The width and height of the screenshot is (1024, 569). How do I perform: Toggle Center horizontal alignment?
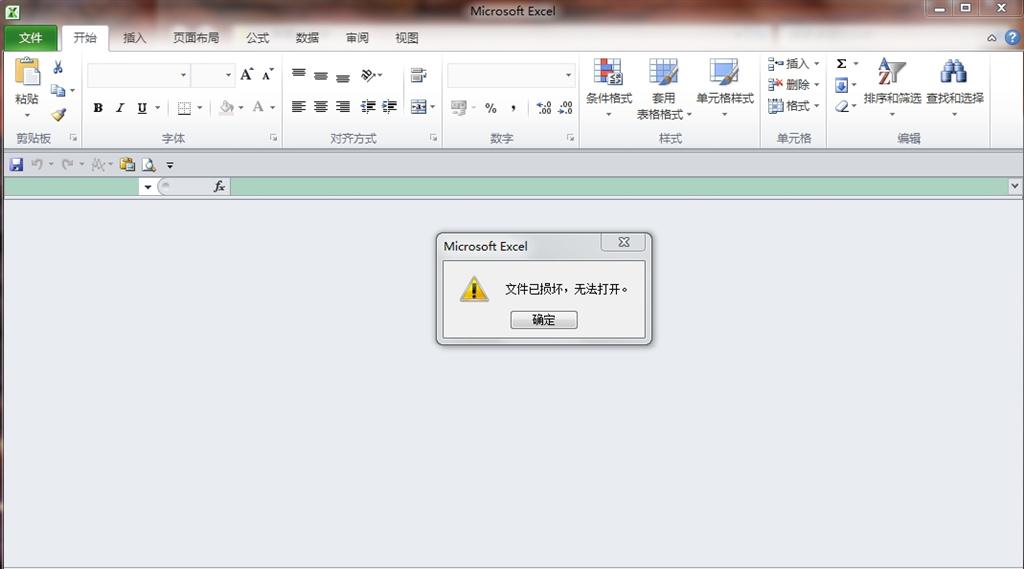321,106
